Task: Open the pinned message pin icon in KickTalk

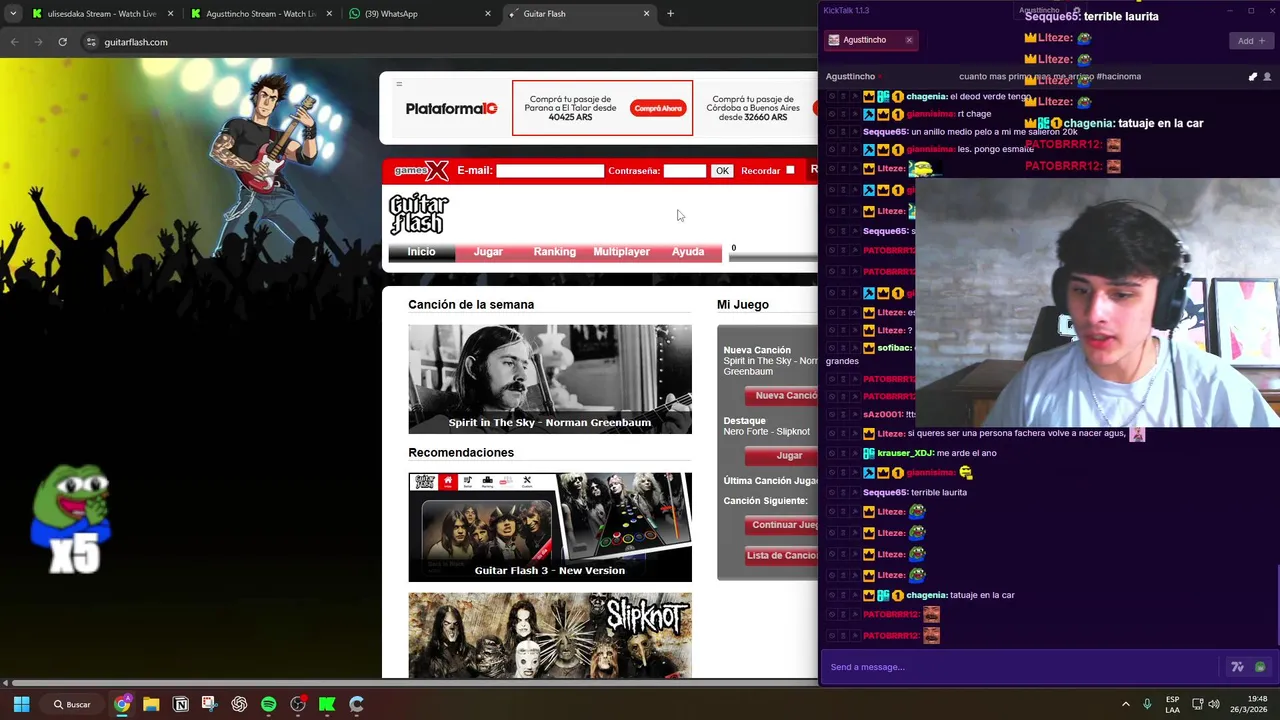Action: pos(1253,76)
